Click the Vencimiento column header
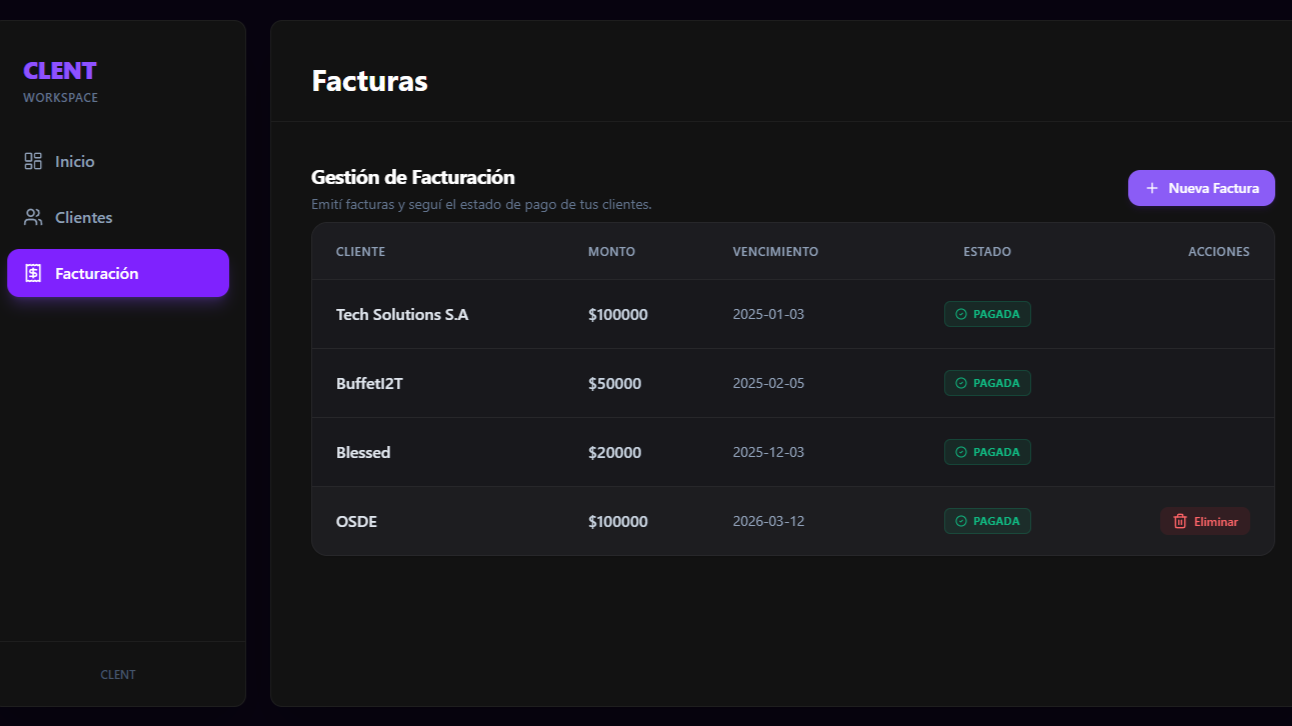This screenshot has height=726, width=1292. click(x=775, y=252)
